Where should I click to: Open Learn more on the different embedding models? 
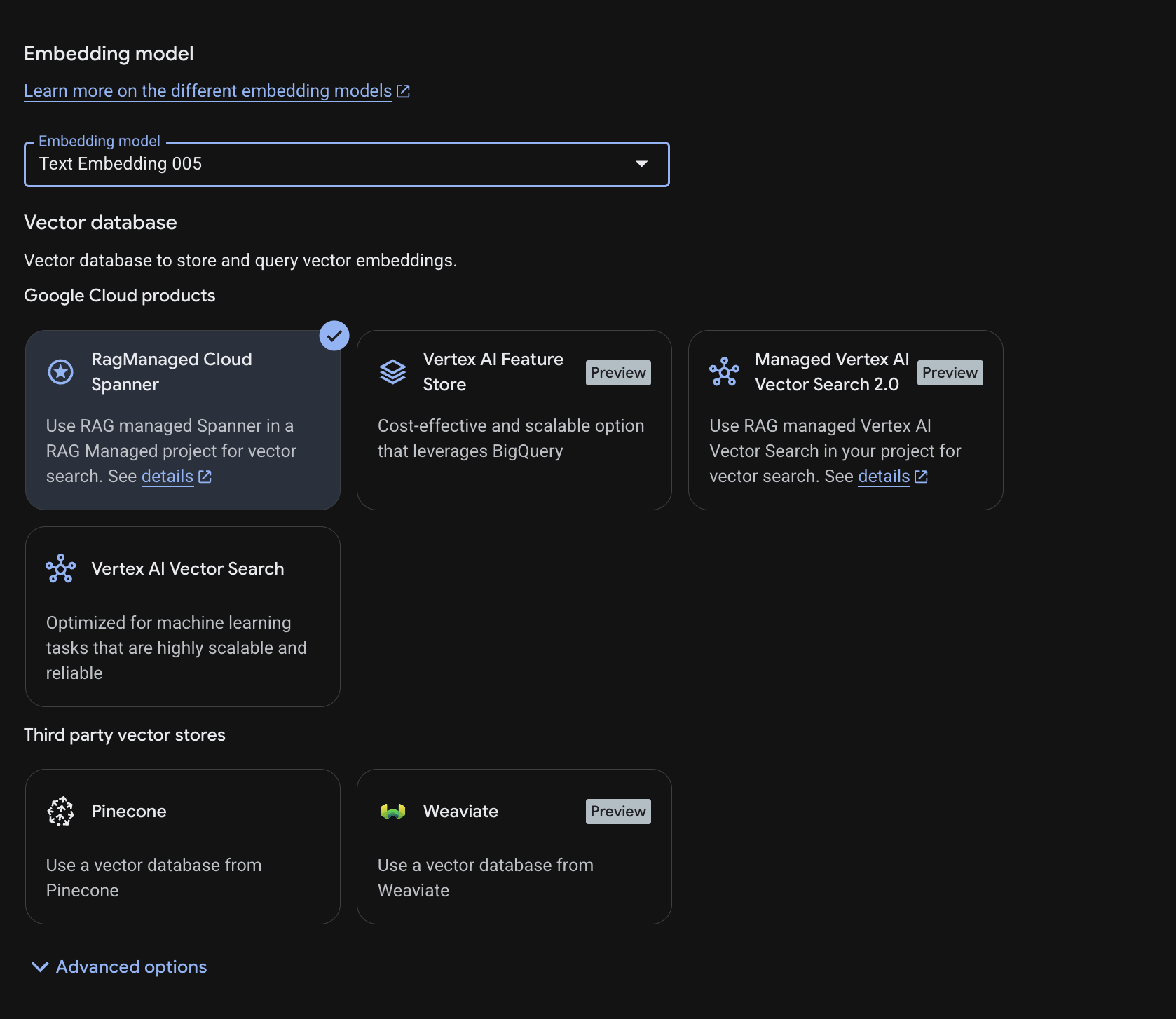208,91
